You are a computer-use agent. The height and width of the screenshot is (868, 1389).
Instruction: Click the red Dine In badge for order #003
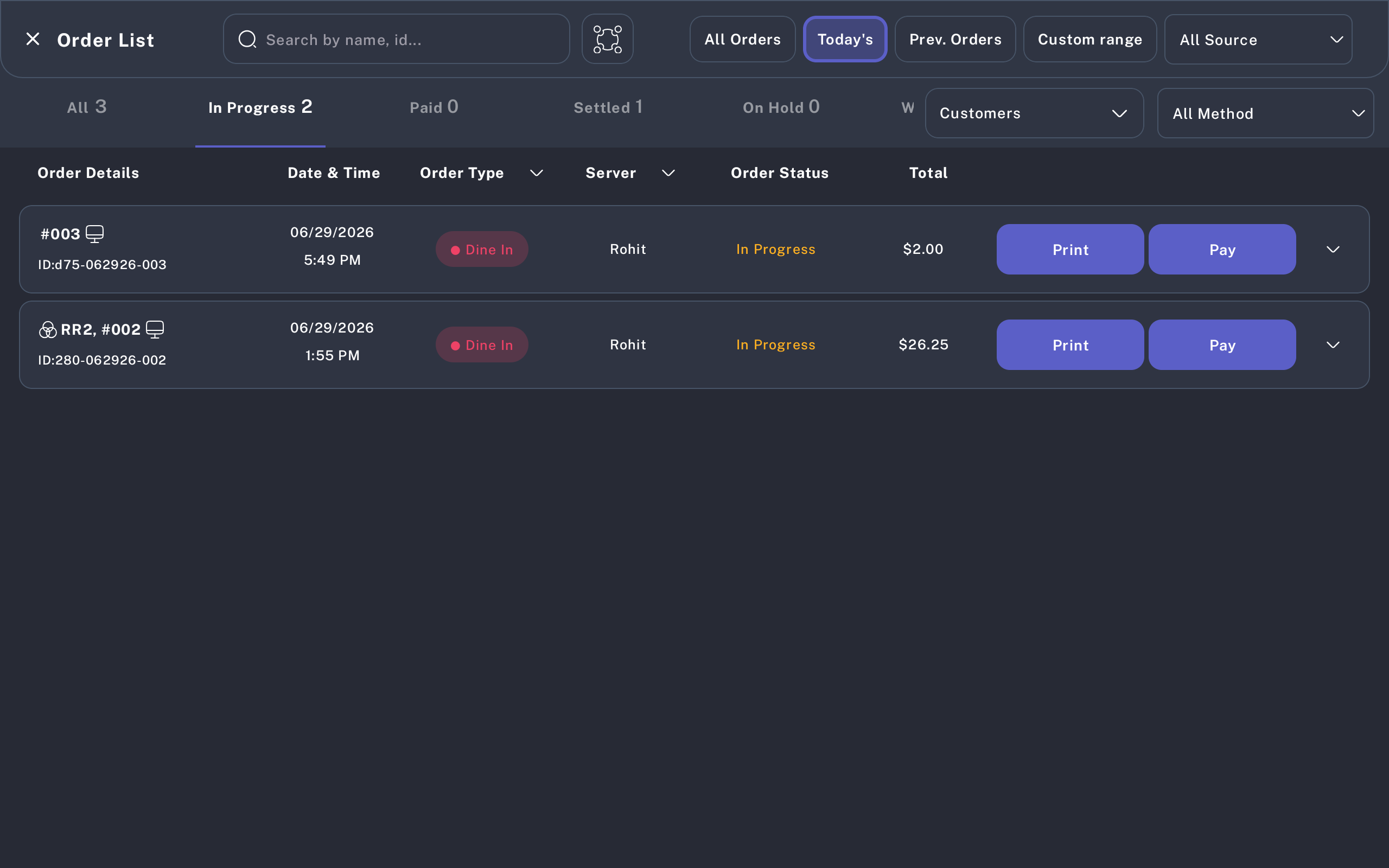click(x=482, y=249)
